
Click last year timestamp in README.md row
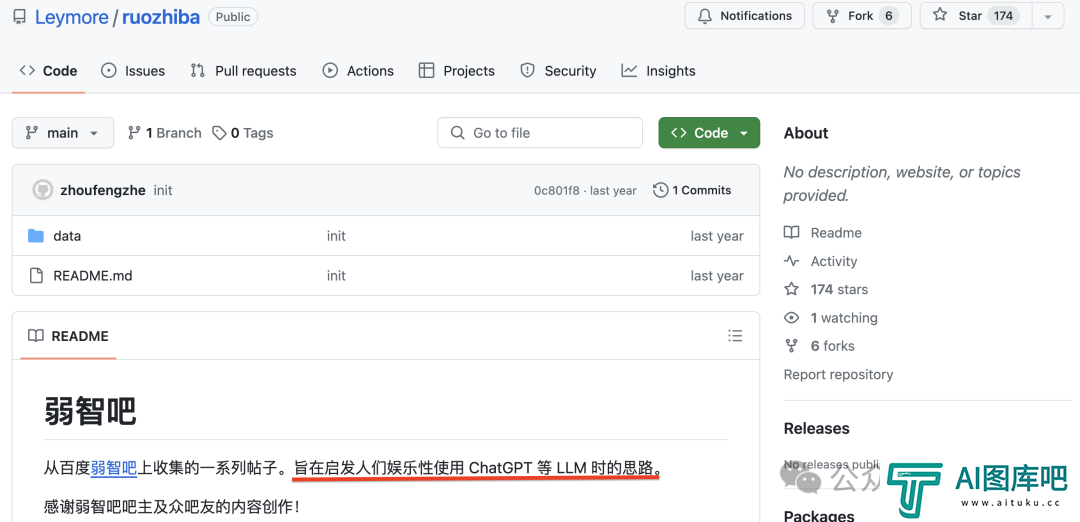click(x=717, y=276)
